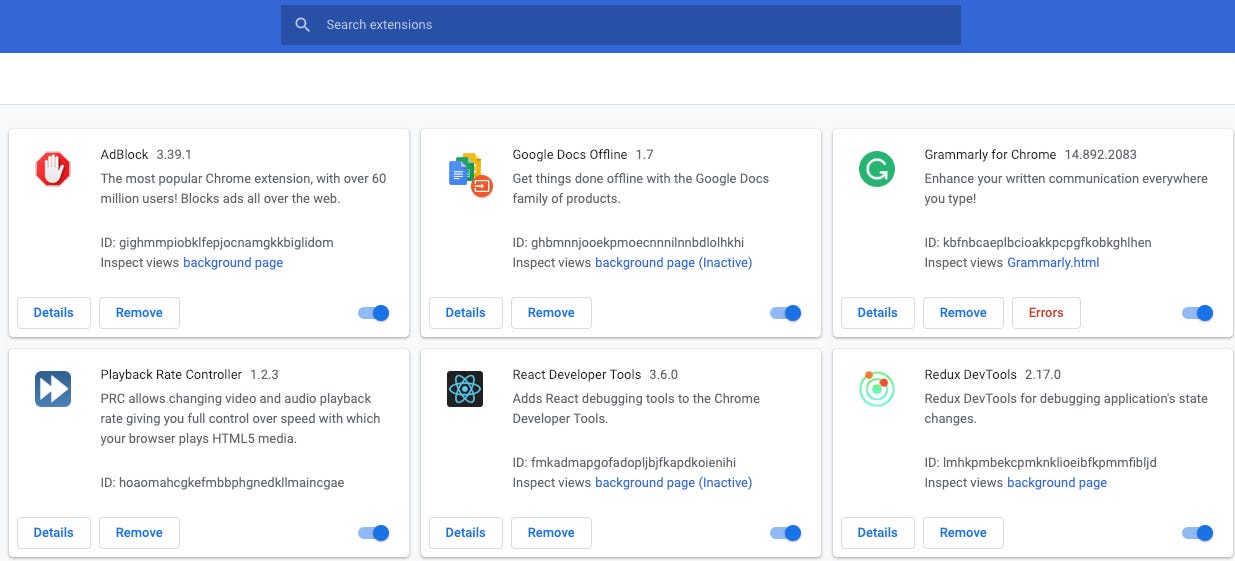
Task: Click React Developer Tools version 3.6.0
Action: (664, 375)
